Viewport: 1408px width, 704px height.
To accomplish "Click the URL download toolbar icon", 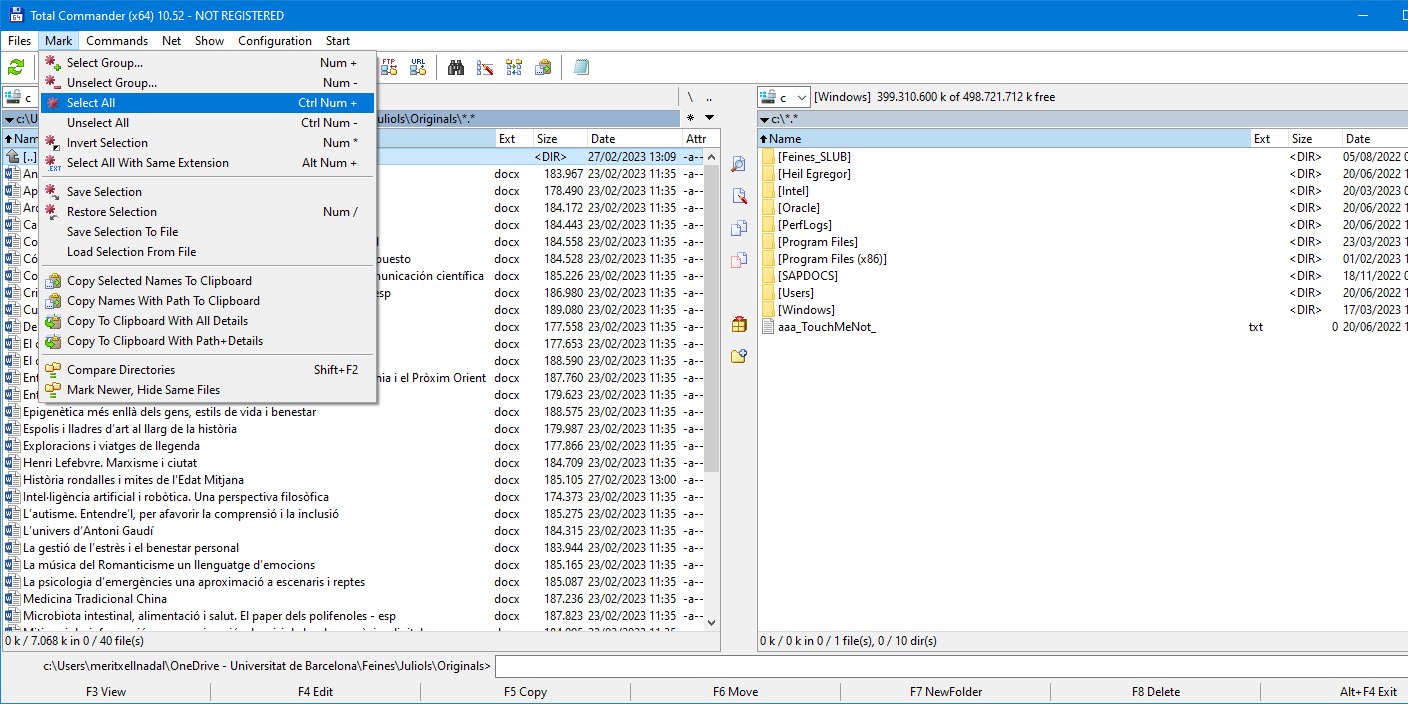I will click(418, 68).
